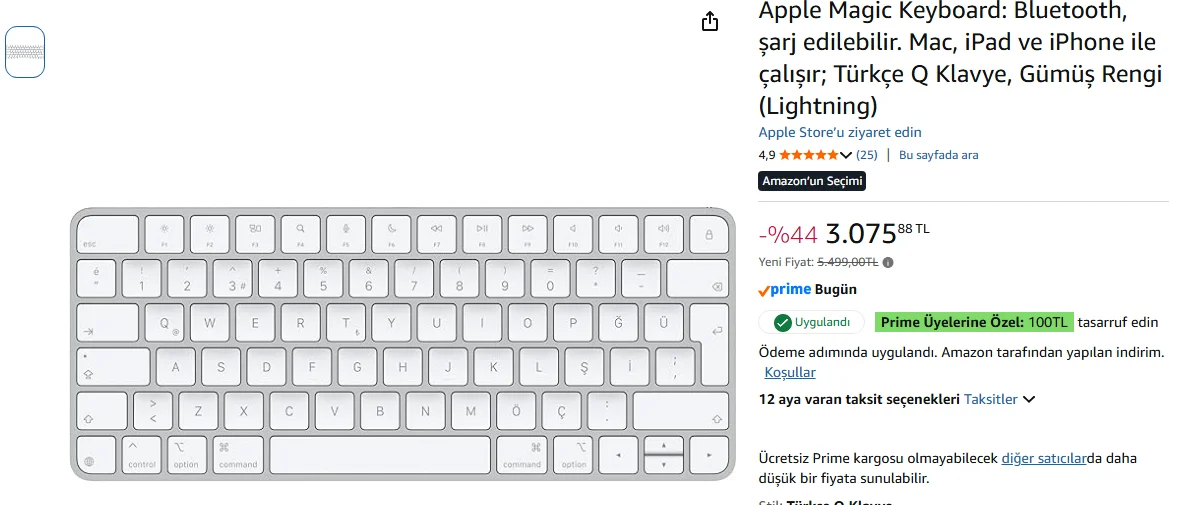Open the (25) reviews link

867,155
